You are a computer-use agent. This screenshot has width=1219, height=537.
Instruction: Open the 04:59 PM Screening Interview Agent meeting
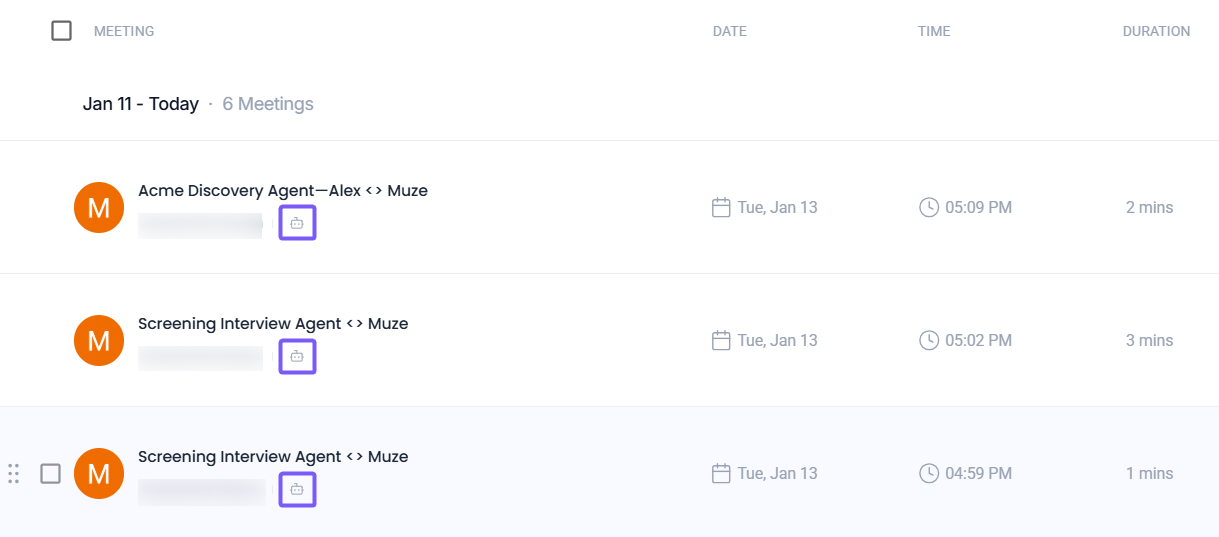pyautogui.click(x=273, y=457)
